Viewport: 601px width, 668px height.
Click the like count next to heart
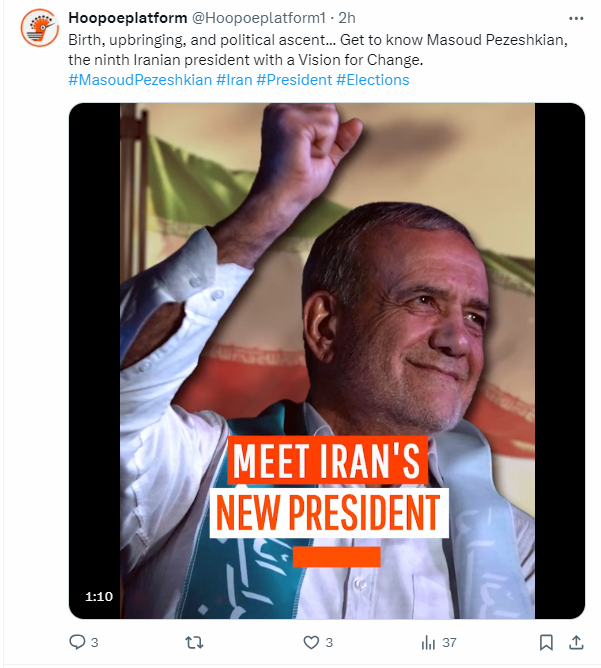point(329,642)
